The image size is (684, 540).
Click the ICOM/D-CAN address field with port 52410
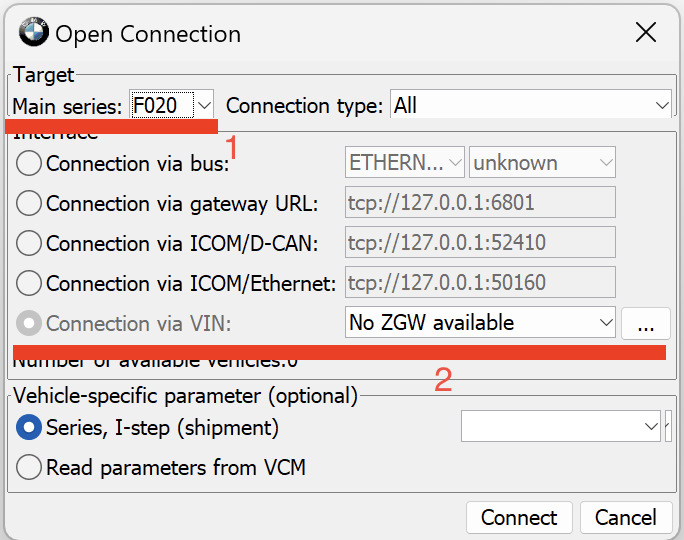click(x=480, y=243)
